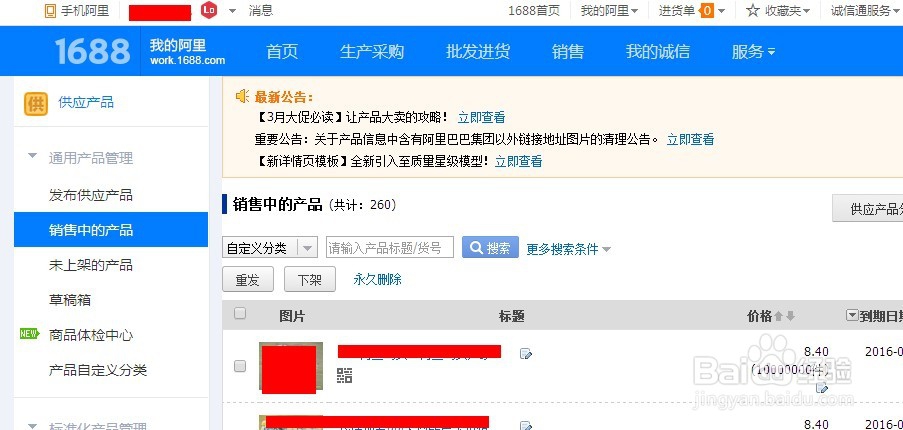903x430 pixels.
Task: Expand 更多搜索条件 options
Action: click(x=568, y=249)
